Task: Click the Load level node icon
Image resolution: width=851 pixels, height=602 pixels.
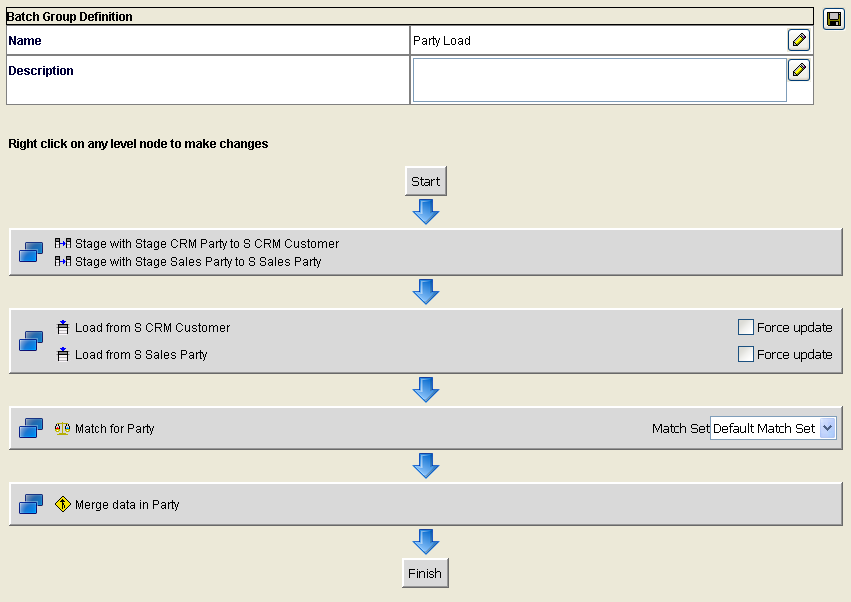Action: tap(29, 340)
